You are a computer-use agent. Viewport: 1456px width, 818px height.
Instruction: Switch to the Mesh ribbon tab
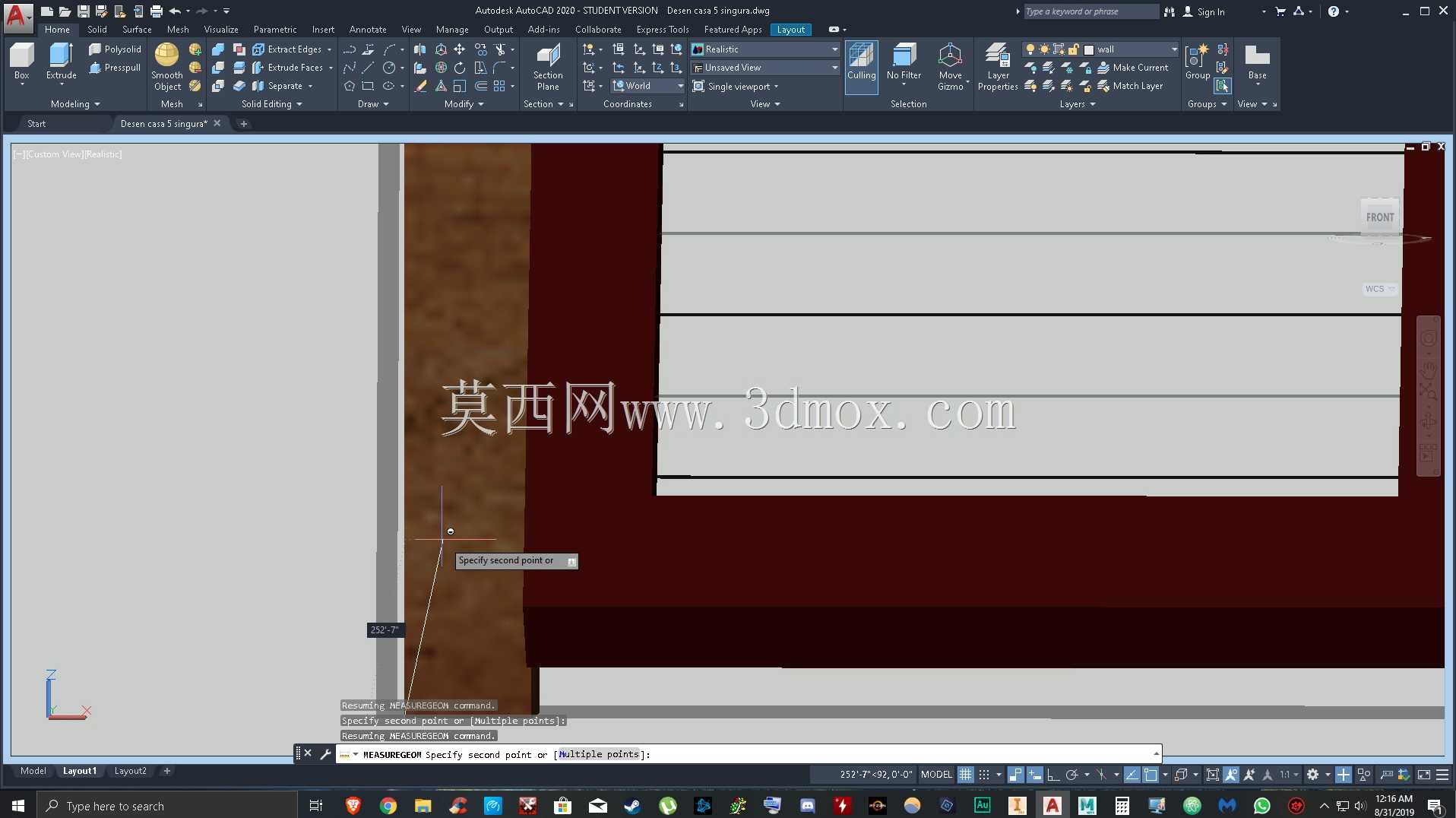click(x=178, y=30)
